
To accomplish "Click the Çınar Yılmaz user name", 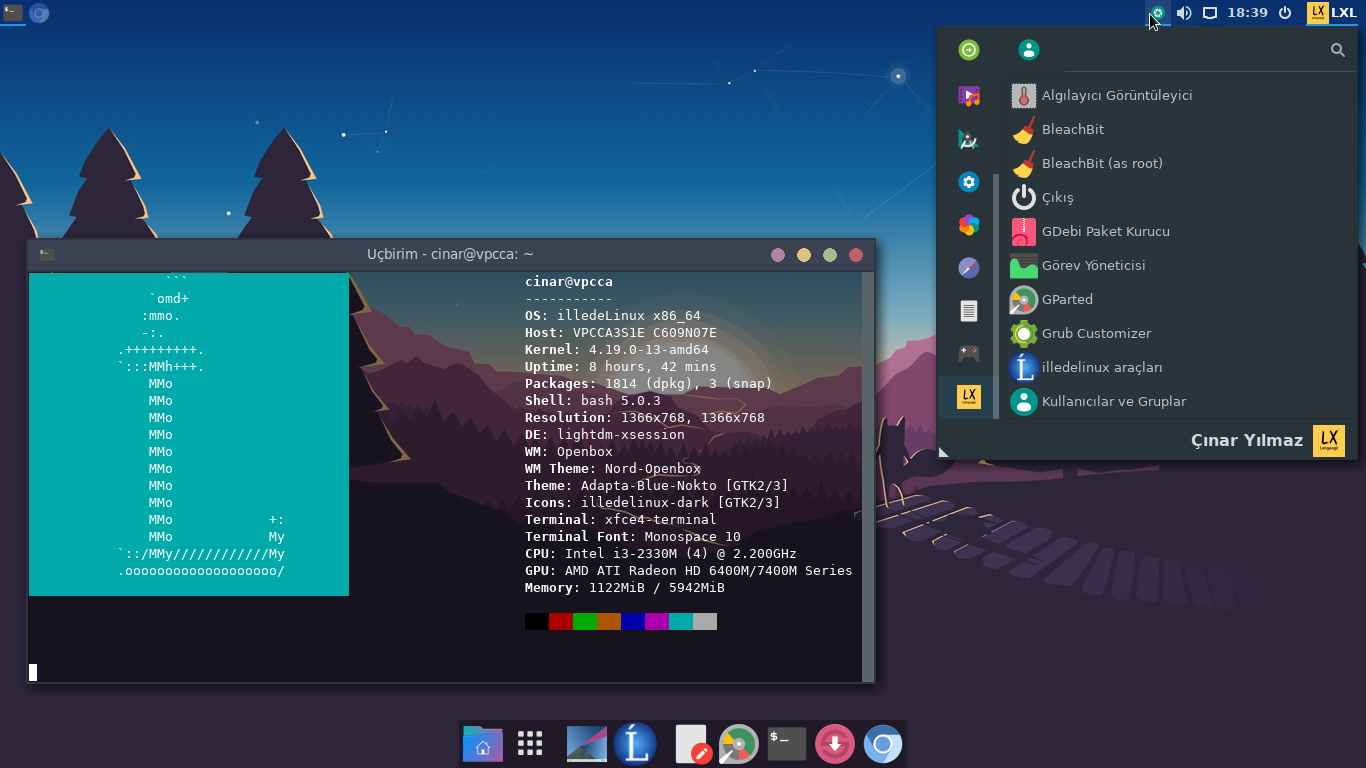I will coord(1247,441).
